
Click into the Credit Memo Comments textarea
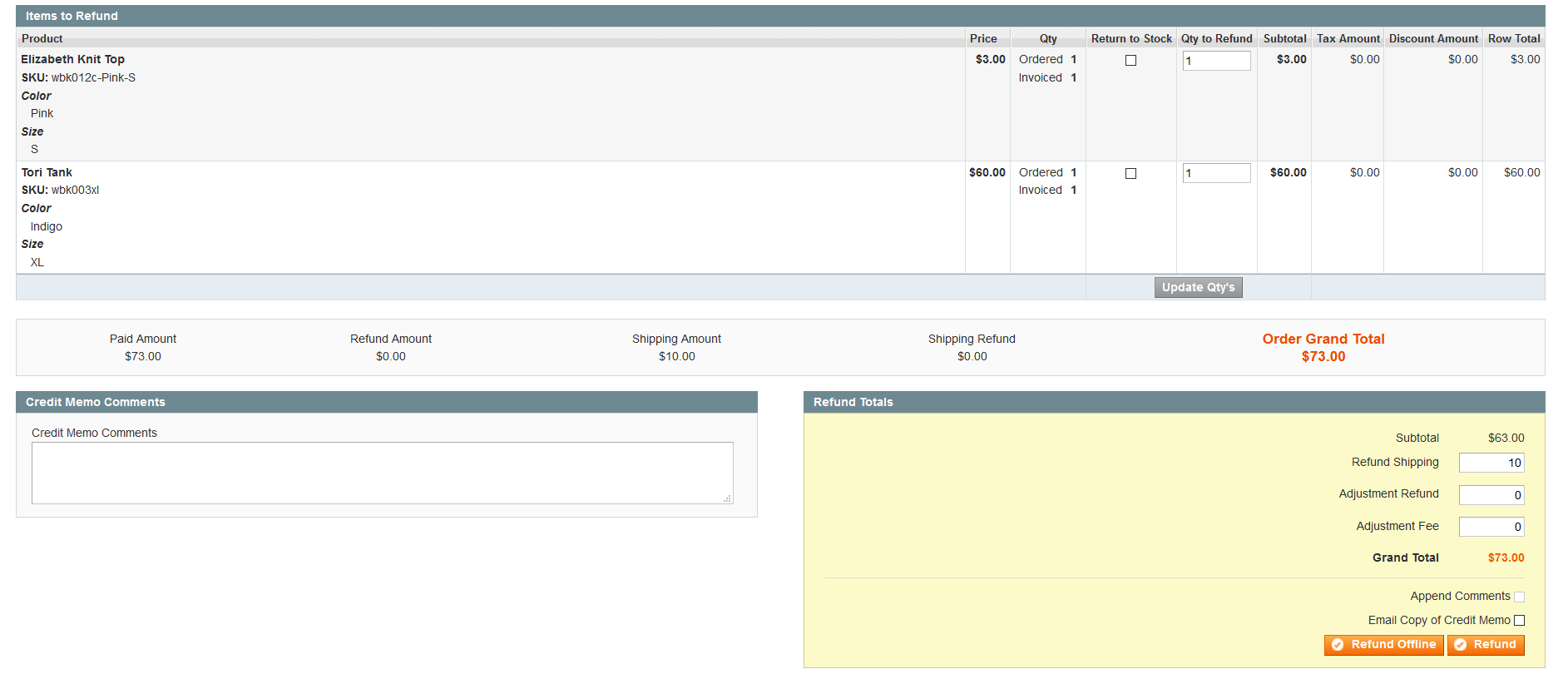(382, 473)
